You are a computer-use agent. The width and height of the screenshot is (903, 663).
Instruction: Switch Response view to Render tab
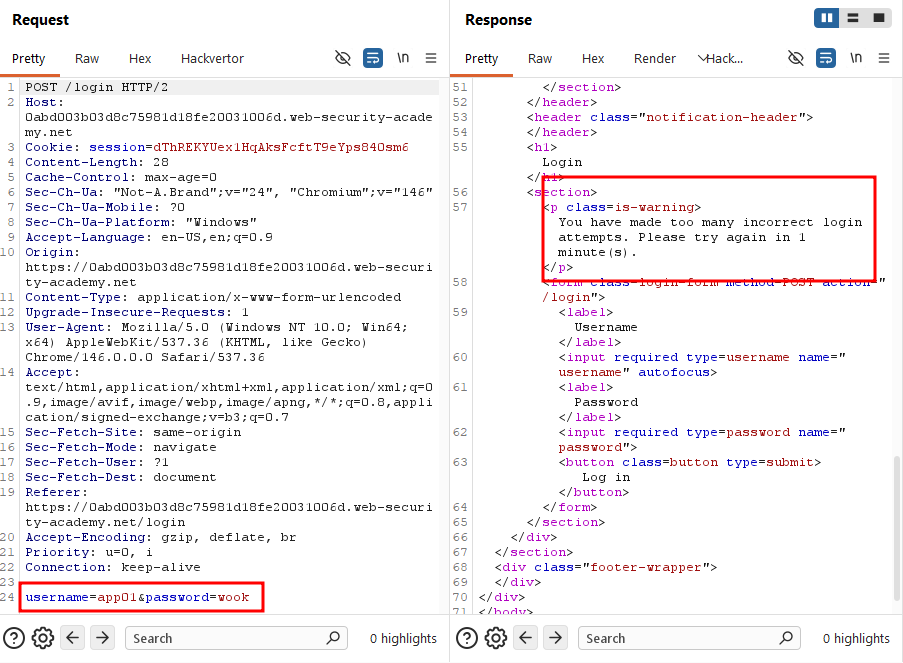pyautogui.click(x=655, y=59)
